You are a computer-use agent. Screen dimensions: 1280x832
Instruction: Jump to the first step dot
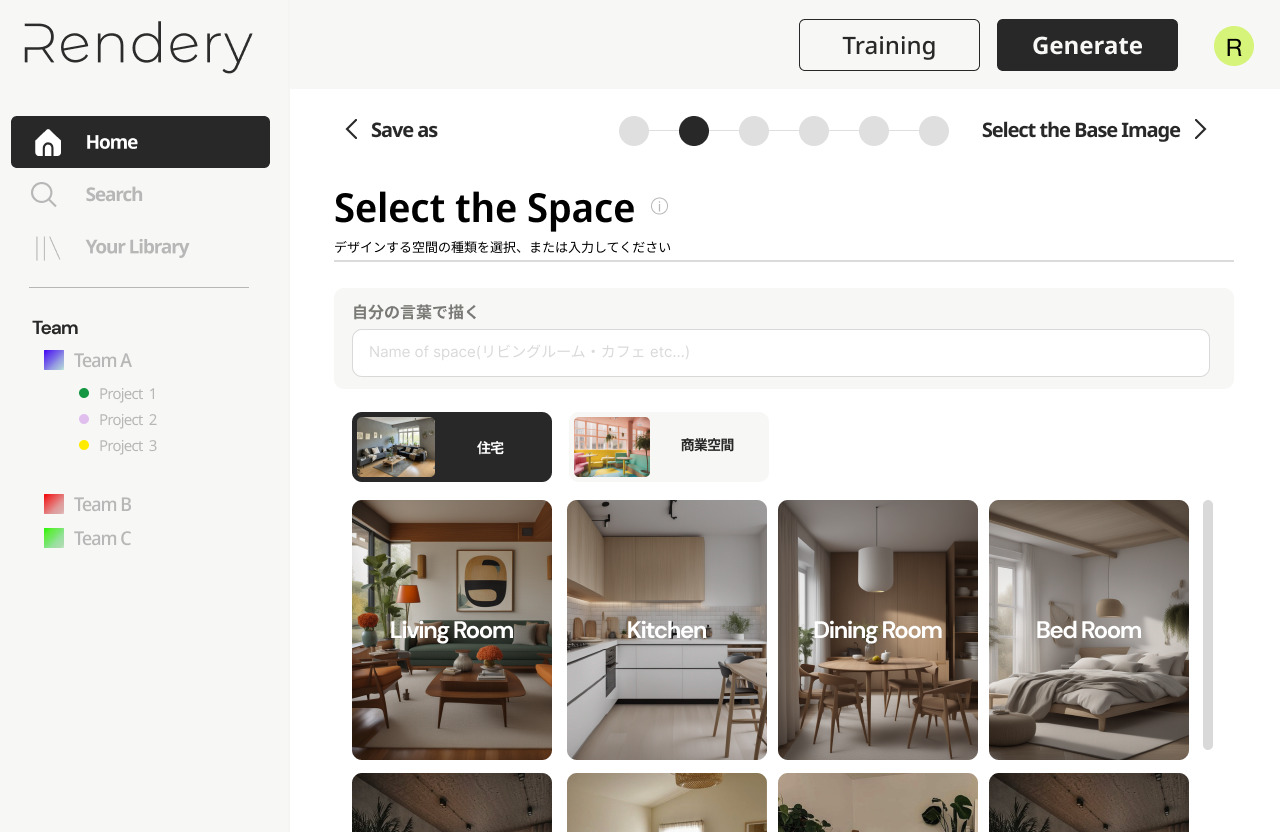(x=634, y=131)
